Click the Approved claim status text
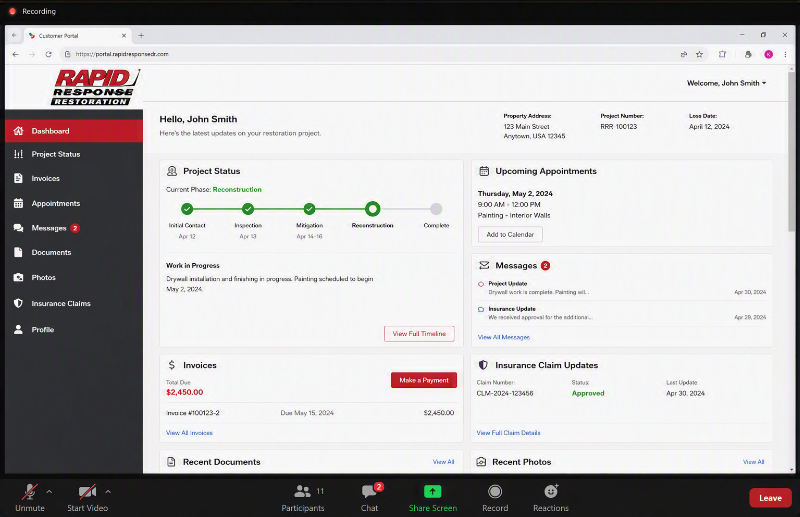 pos(588,393)
